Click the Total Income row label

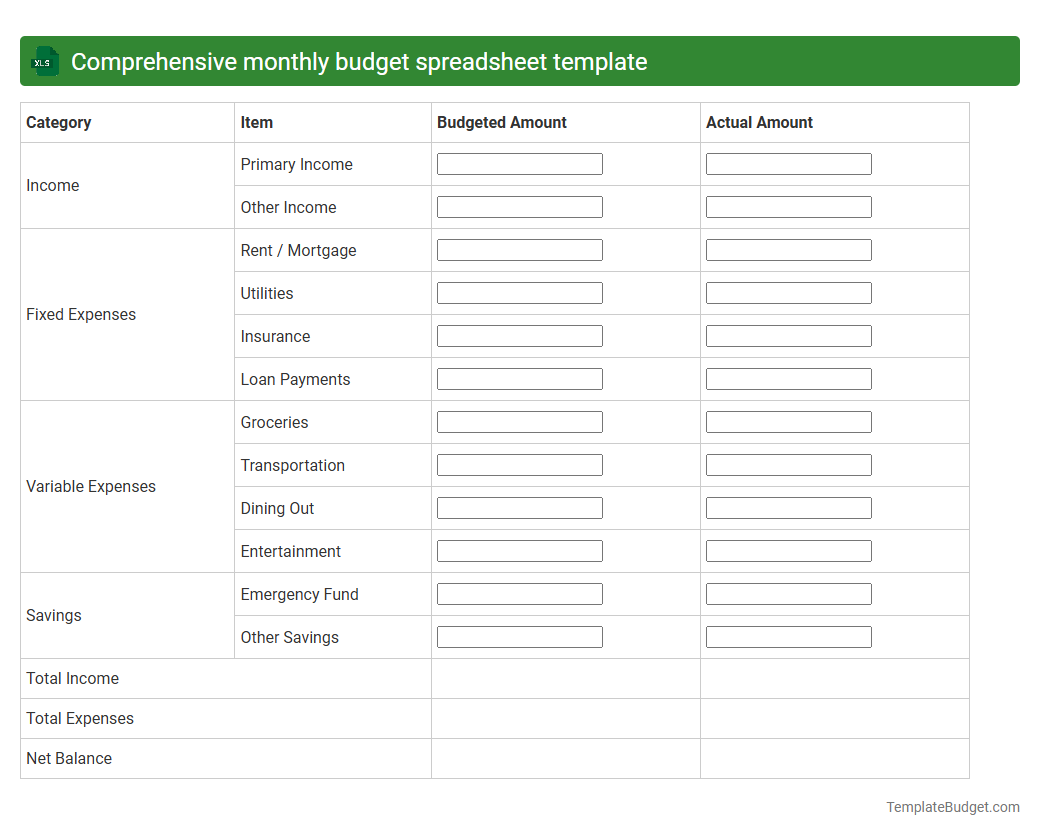tap(72, 678)
